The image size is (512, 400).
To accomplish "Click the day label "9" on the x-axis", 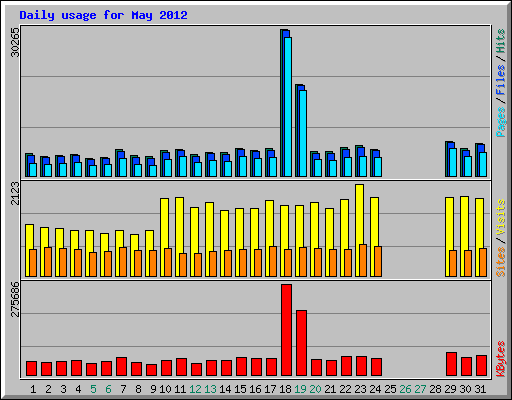I will (153, 389).
